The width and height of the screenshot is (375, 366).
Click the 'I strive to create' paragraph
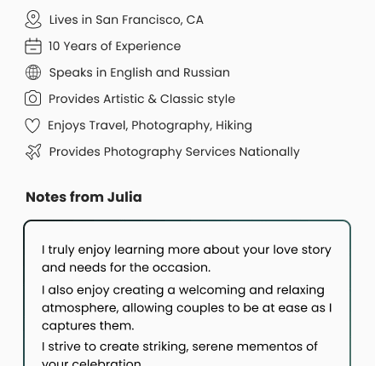point(179,354)
